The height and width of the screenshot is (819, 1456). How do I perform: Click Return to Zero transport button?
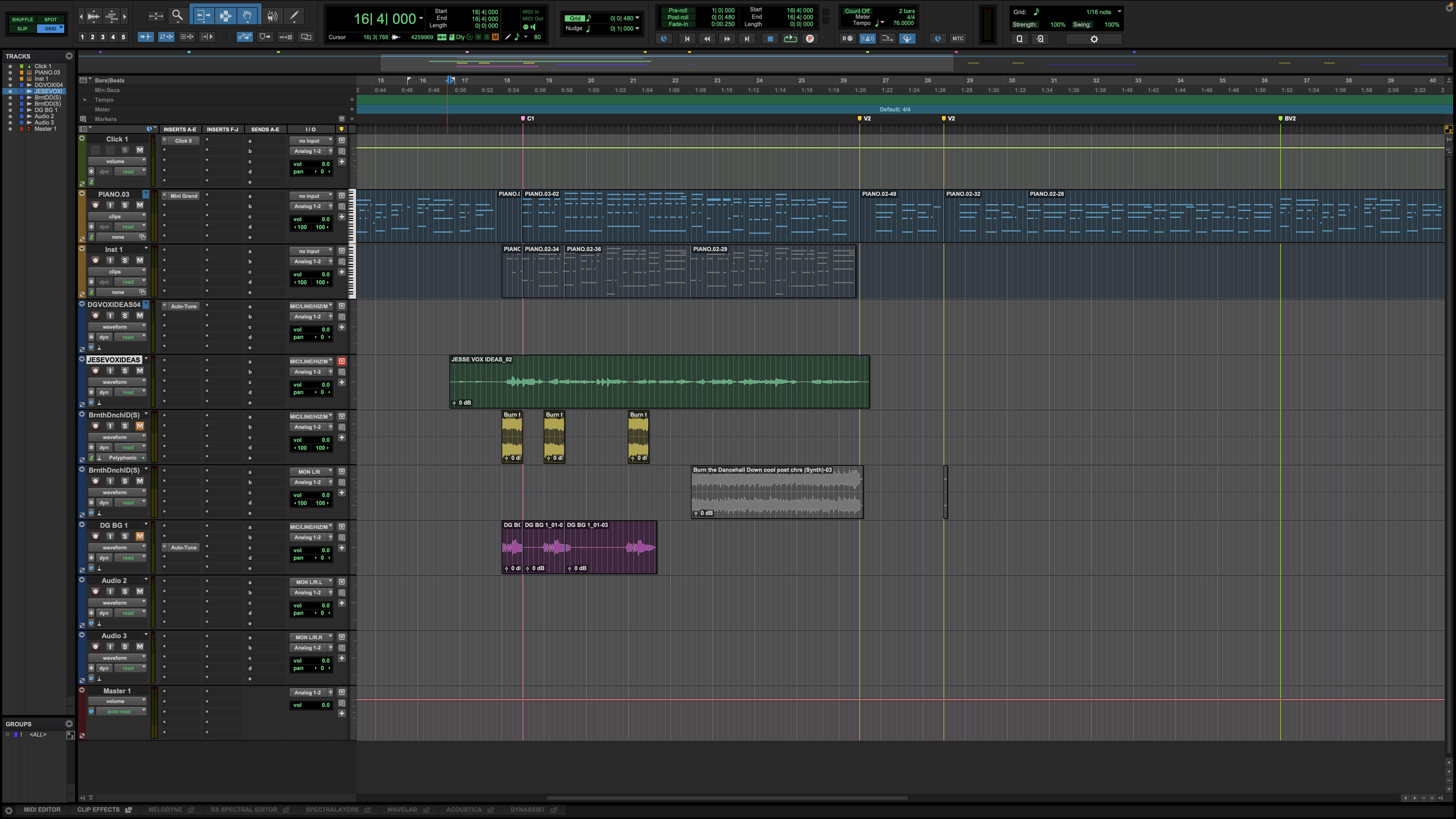point(687,38)
